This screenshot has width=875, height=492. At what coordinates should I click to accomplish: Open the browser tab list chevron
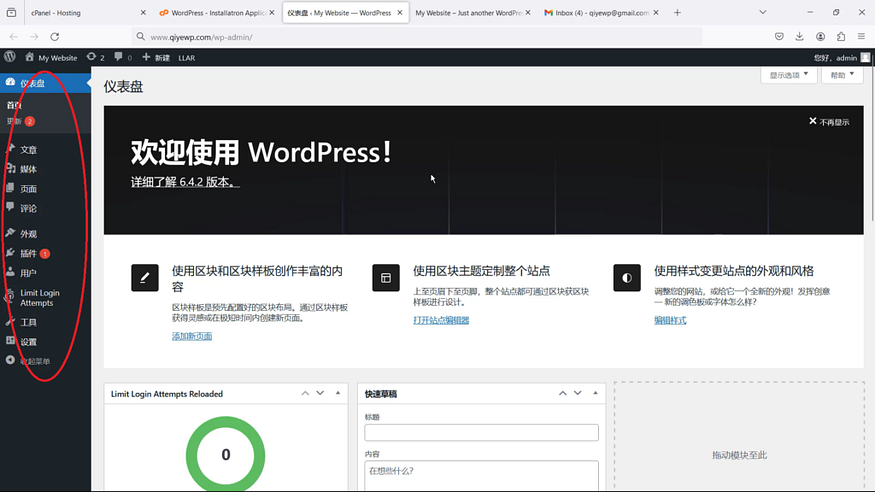(x=762, y=12)
